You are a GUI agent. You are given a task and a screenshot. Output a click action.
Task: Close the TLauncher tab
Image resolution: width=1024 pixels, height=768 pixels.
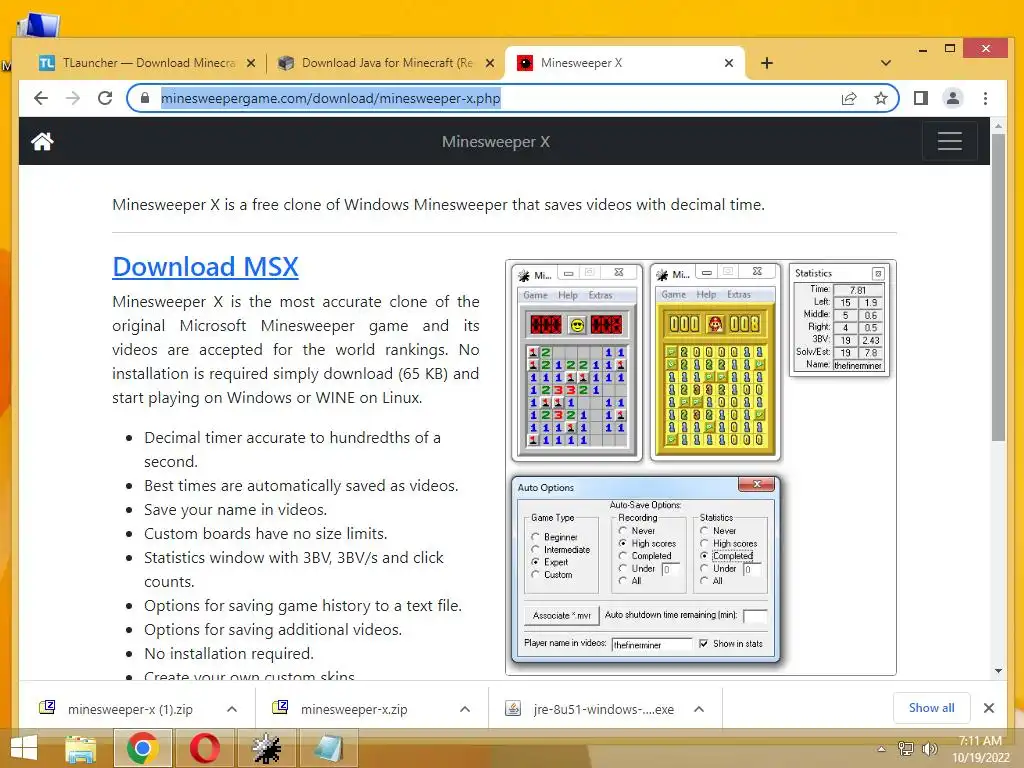click(x=251, y=63)
